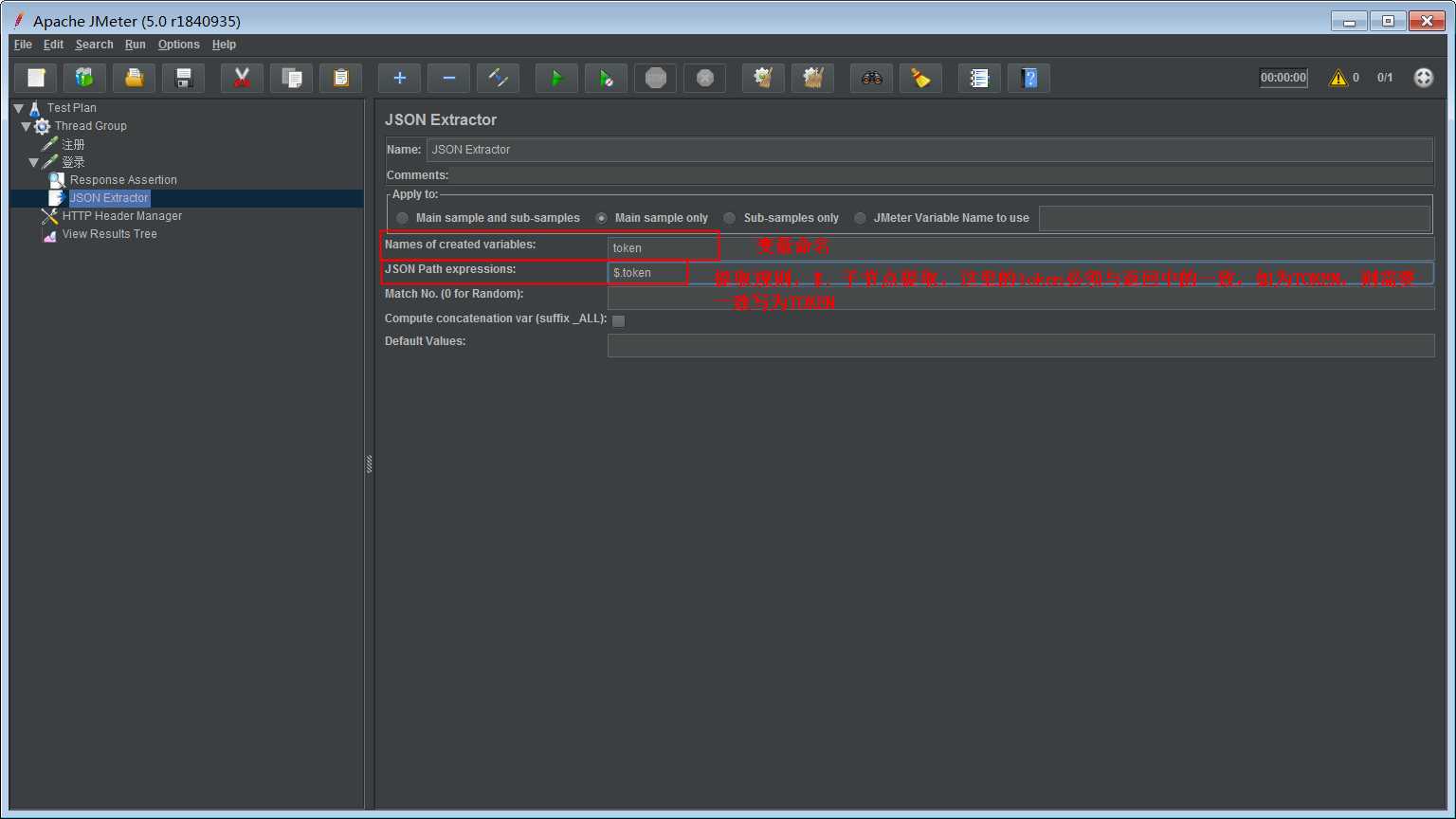This screenshot has height=819, width=1456.
Task: Click the Copy icon in toolbar
Action: [292, 78]
